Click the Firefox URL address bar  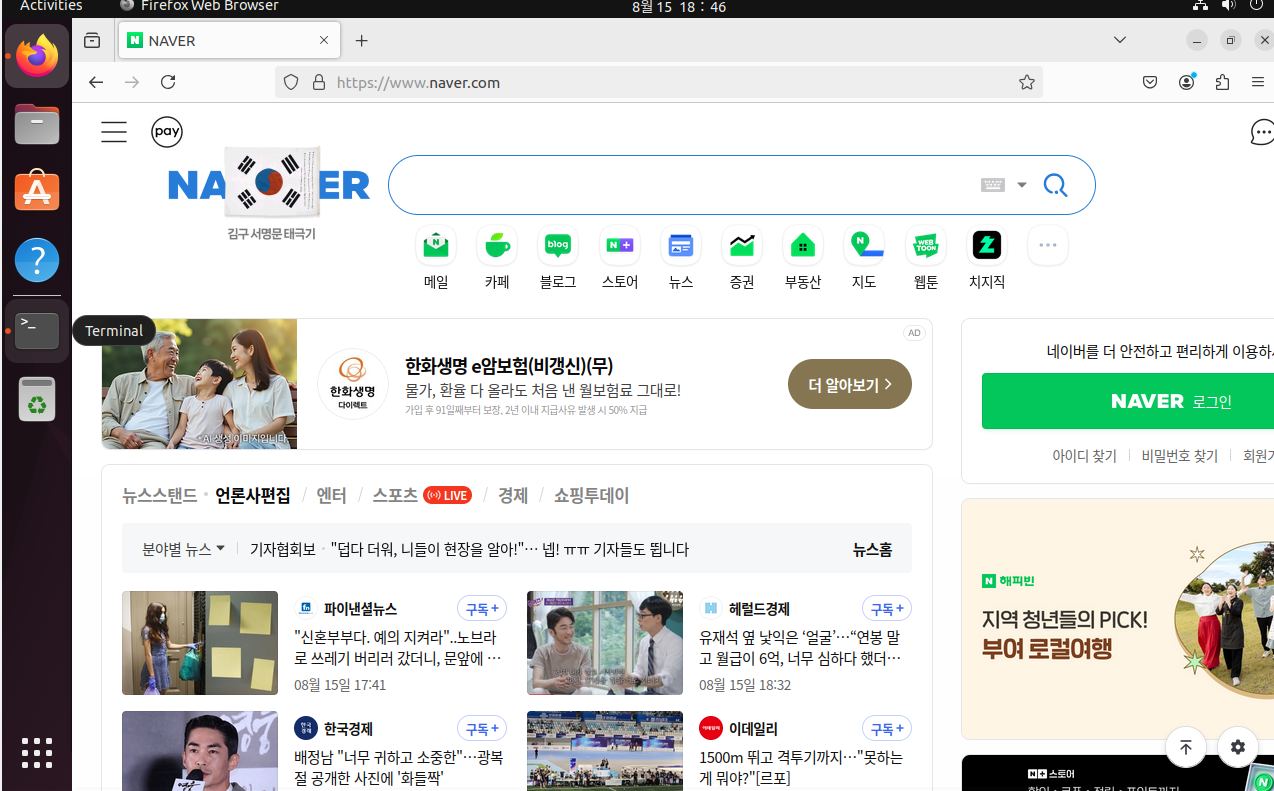tap(660, 82)
